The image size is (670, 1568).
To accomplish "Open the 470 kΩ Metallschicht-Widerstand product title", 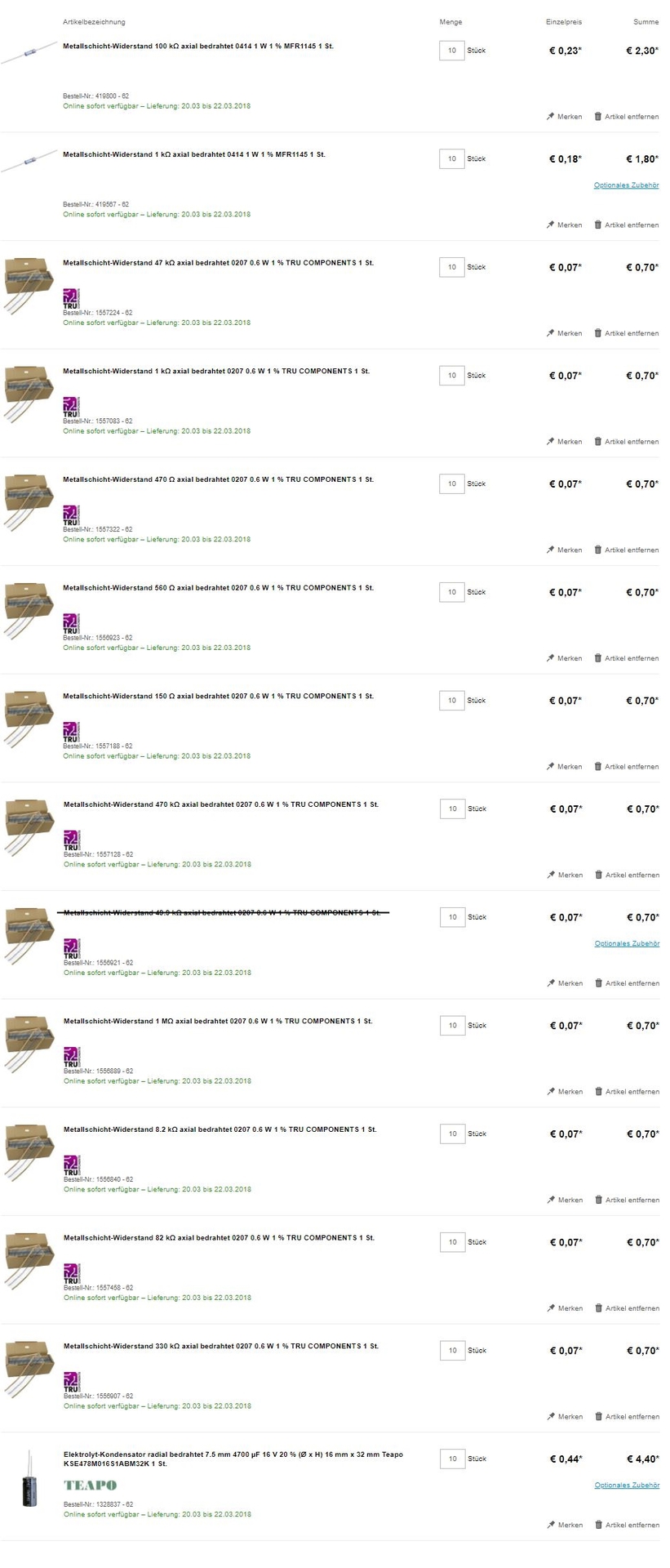I will point(220,804).
